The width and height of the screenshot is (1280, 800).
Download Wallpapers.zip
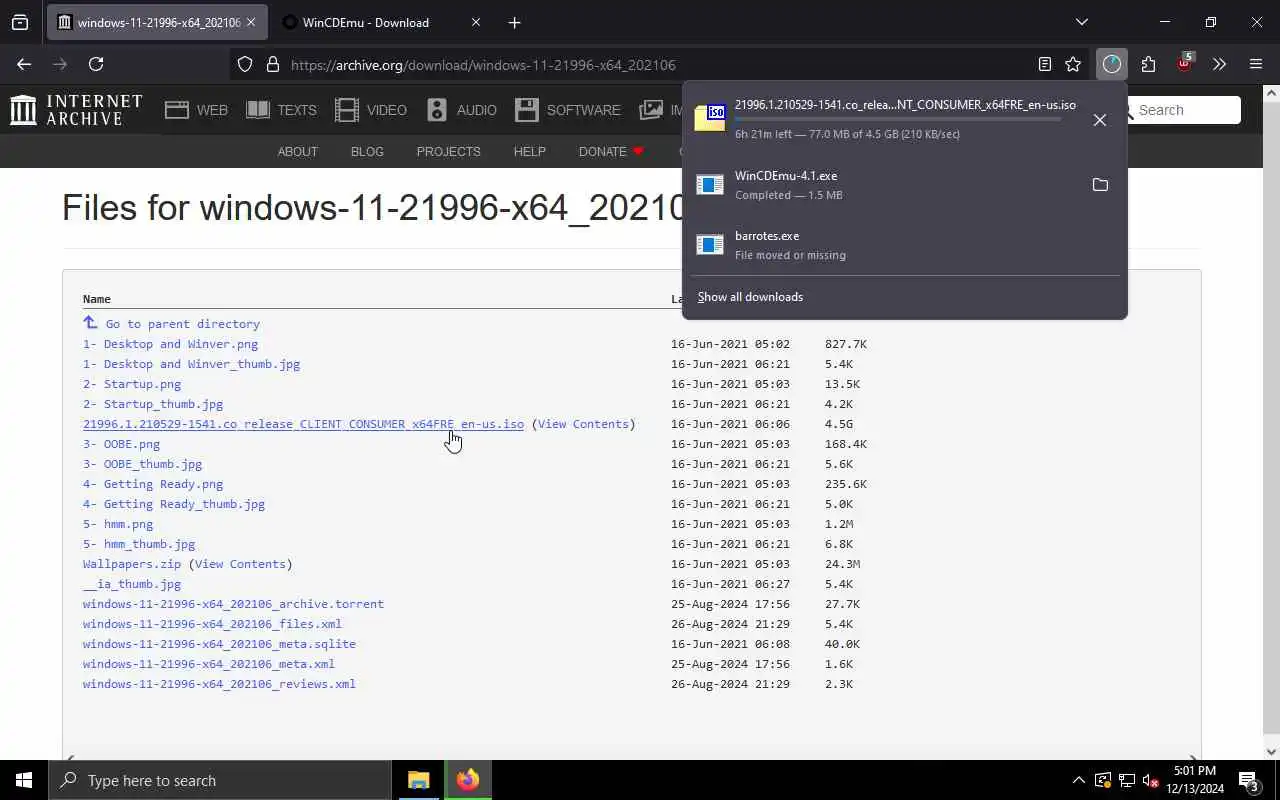click(x=132, y=564)
